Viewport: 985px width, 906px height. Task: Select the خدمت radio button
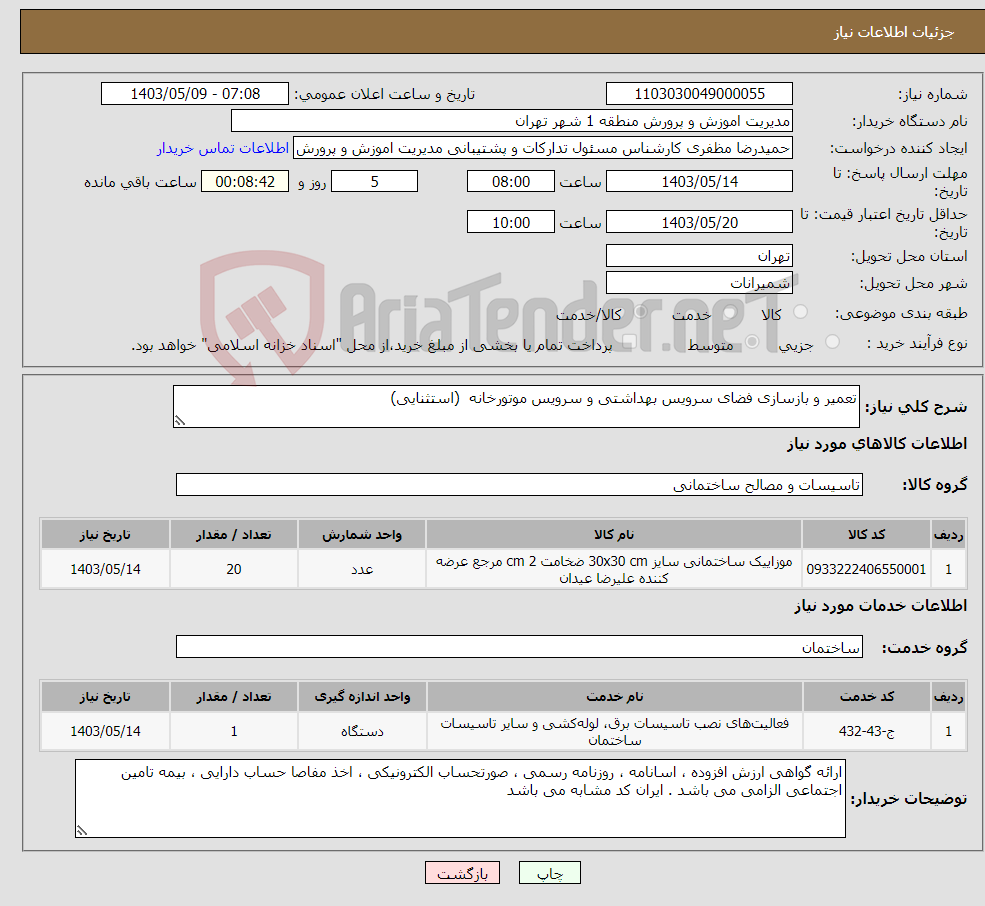730,312
